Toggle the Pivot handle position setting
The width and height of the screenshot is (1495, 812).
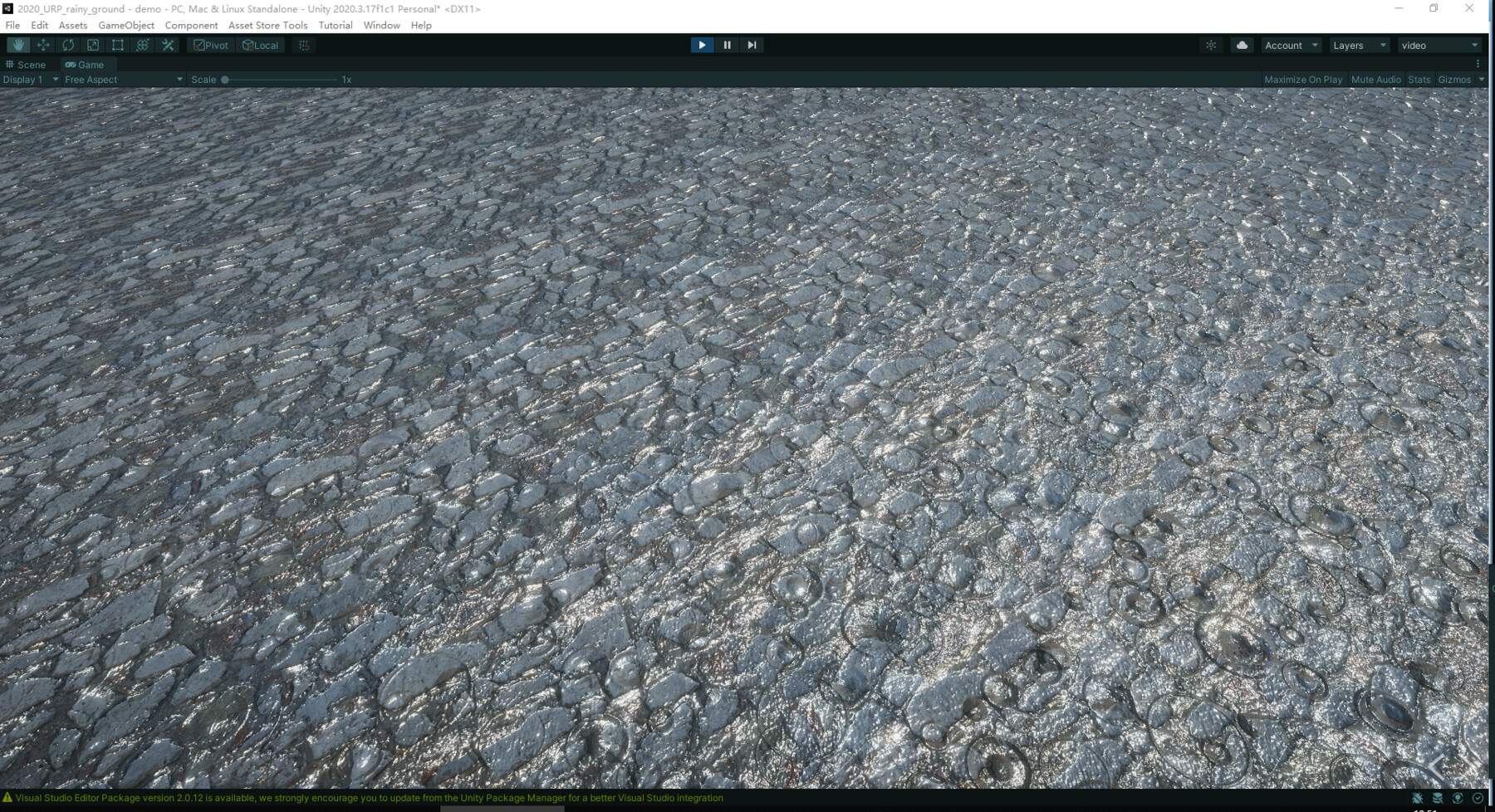[210, 45]
